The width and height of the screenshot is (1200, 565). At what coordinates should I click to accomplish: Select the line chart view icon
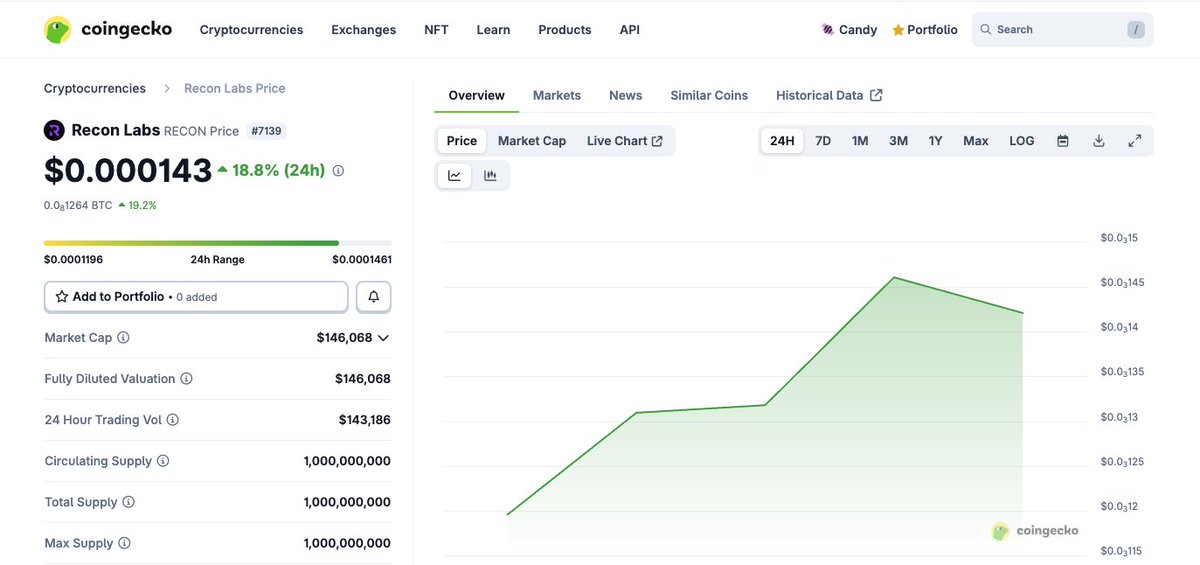tap(455, 176)
